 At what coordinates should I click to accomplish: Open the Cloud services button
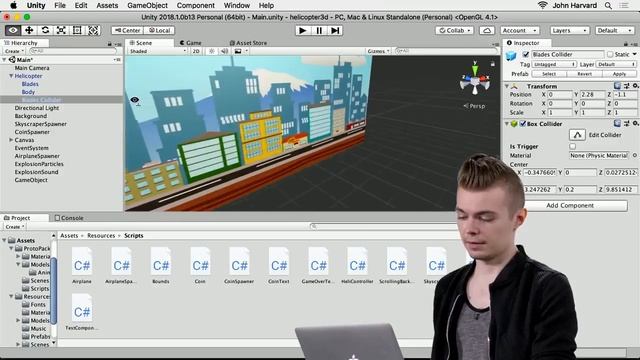coord(487,30)
